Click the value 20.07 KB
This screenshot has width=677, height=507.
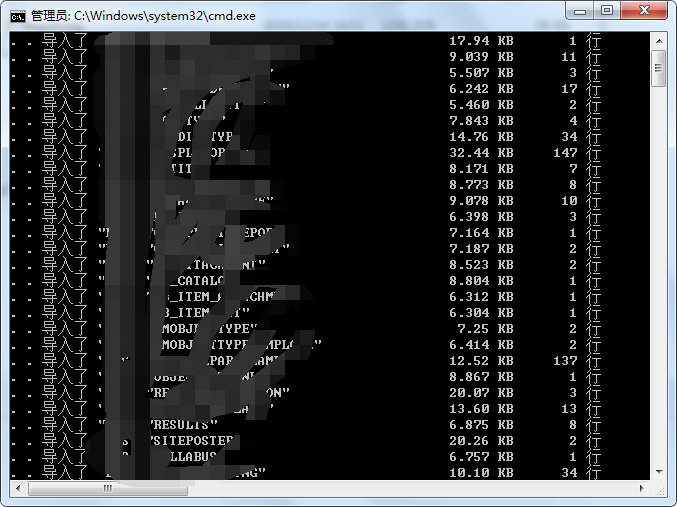pos(481,393)
